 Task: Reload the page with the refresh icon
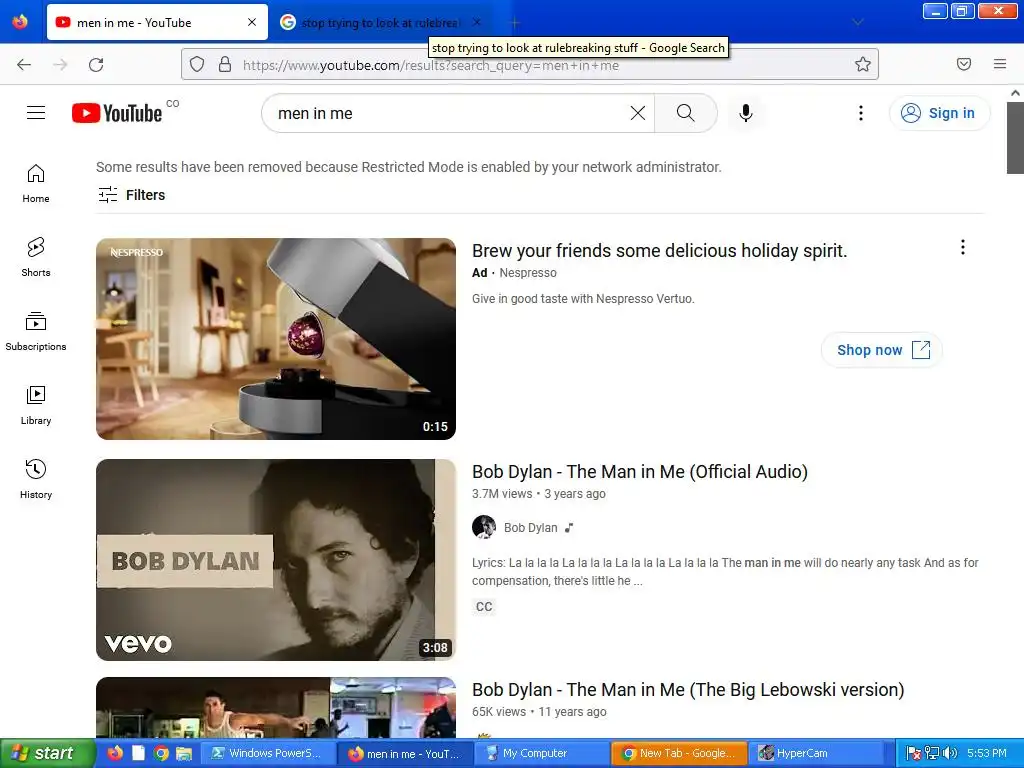coord(96,64)
